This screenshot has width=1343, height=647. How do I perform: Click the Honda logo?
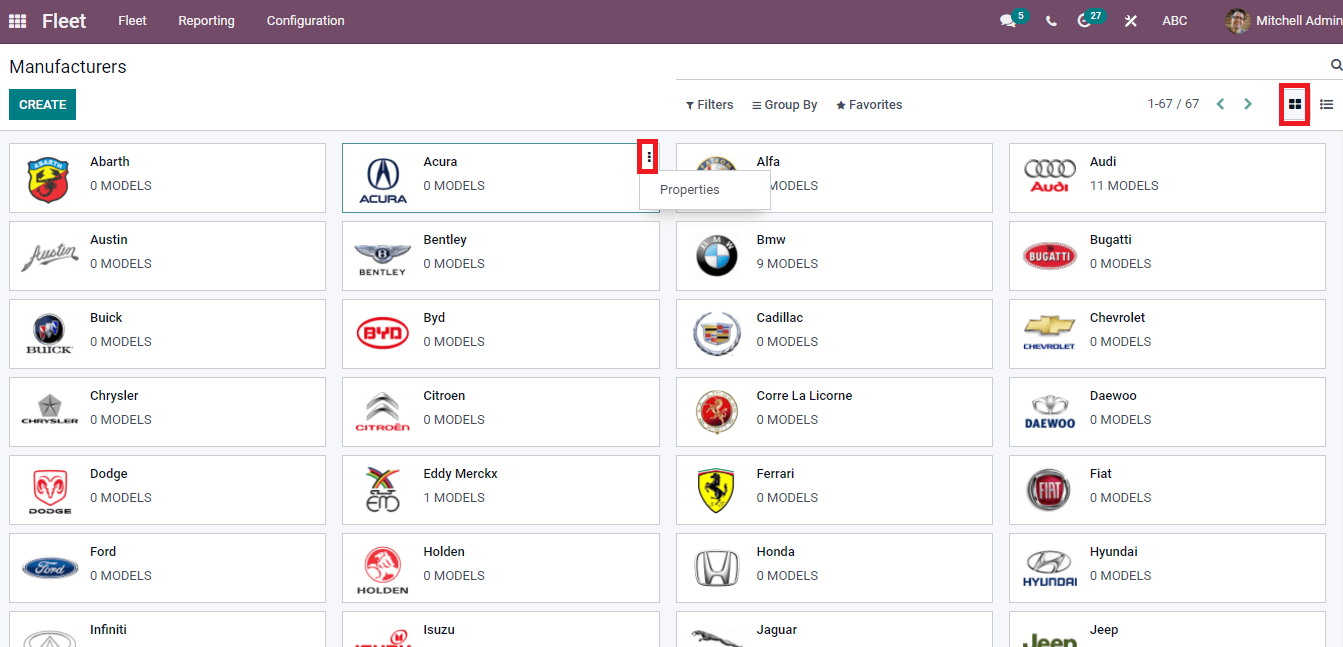[717, 568]
